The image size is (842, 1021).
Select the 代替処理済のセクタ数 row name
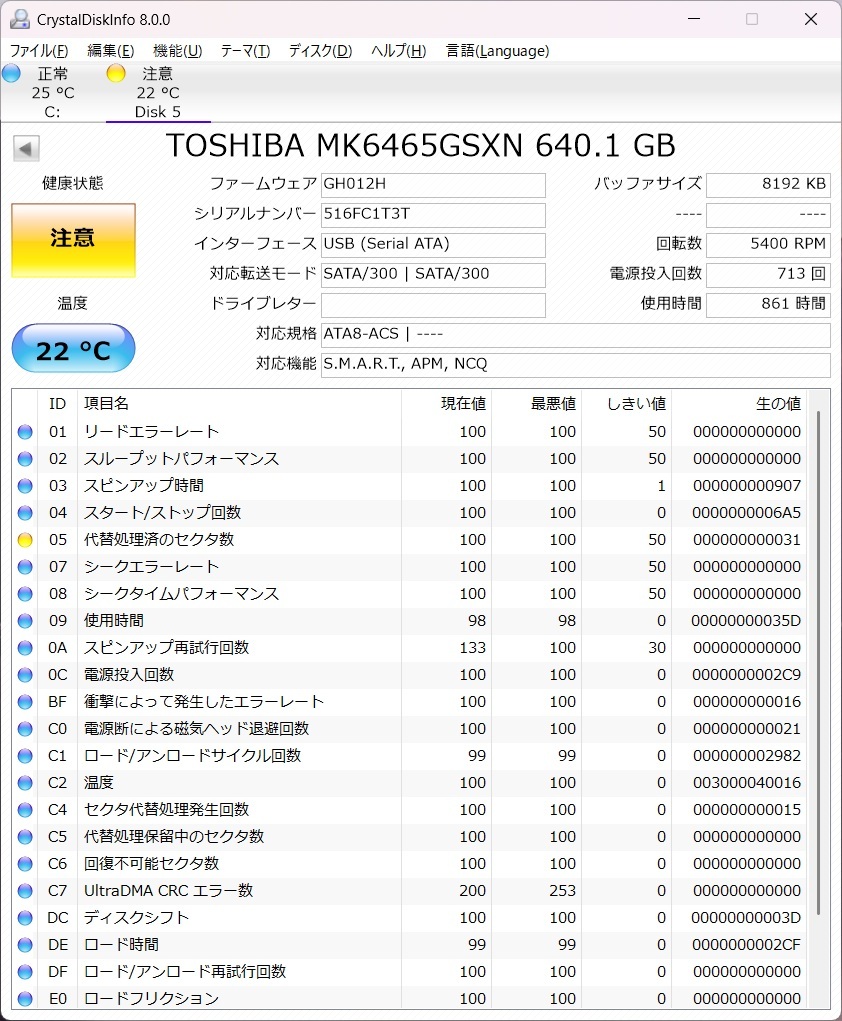pos(159,540)
